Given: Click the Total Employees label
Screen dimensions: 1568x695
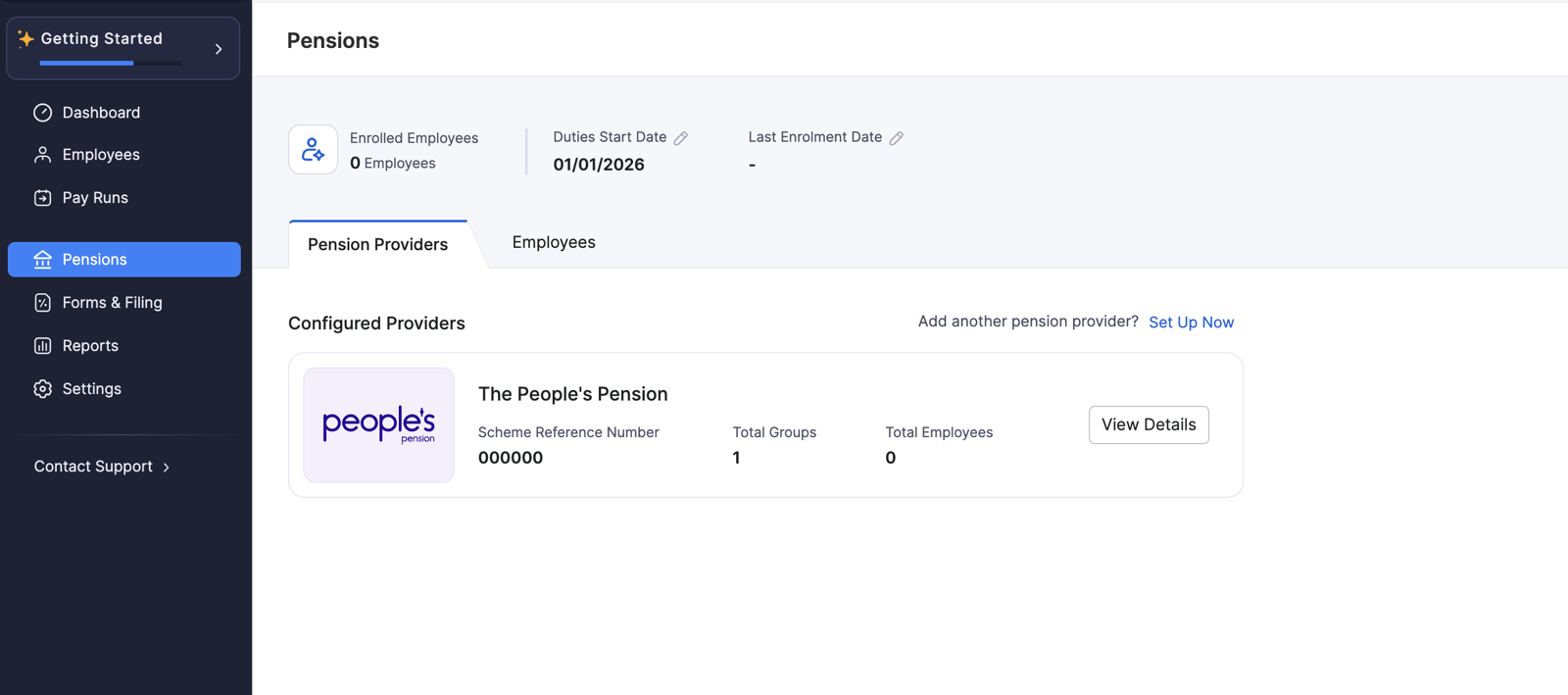Looking at the screenshot, I should (939, 432).
